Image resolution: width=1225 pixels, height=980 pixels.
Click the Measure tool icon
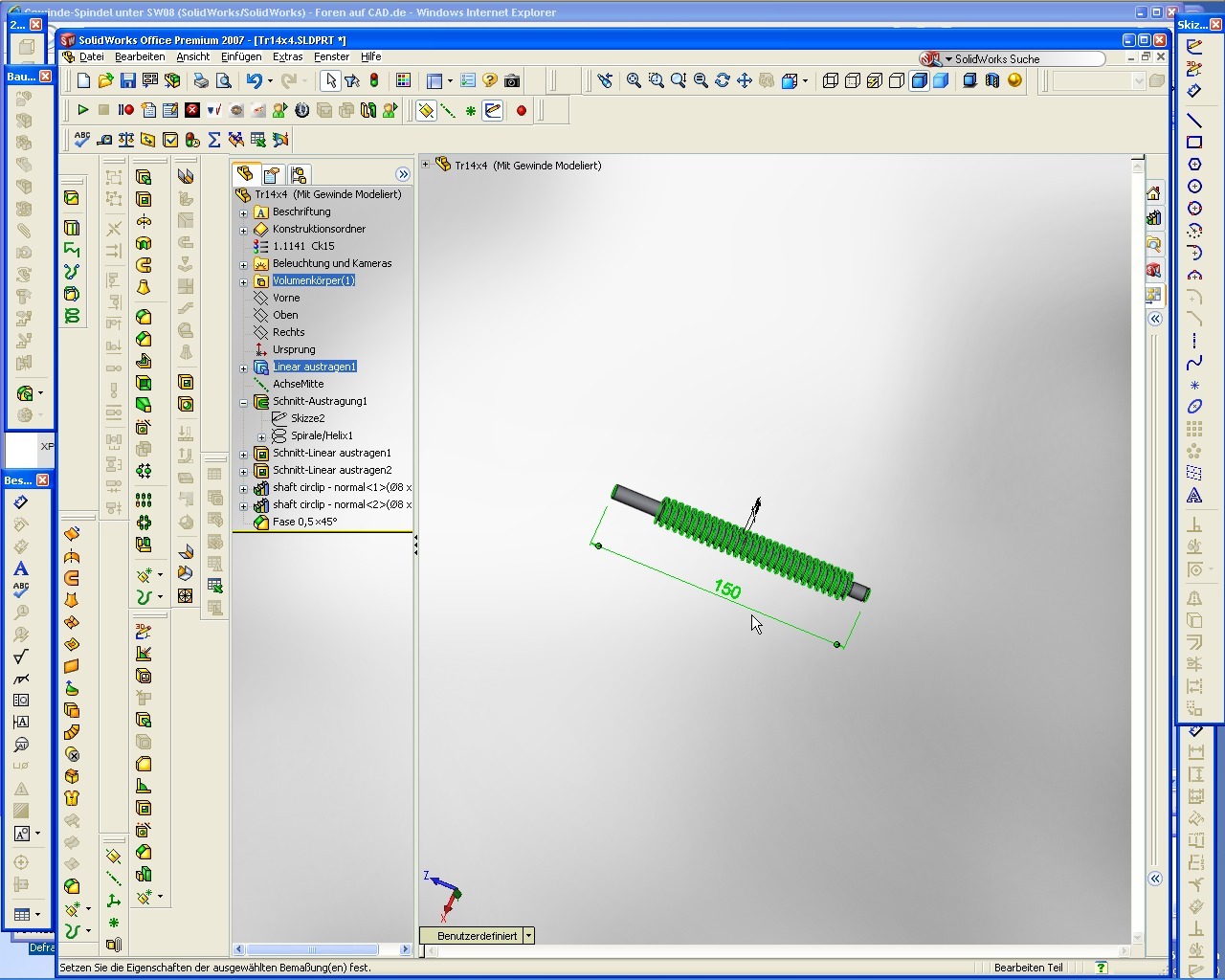coord(104,141)
